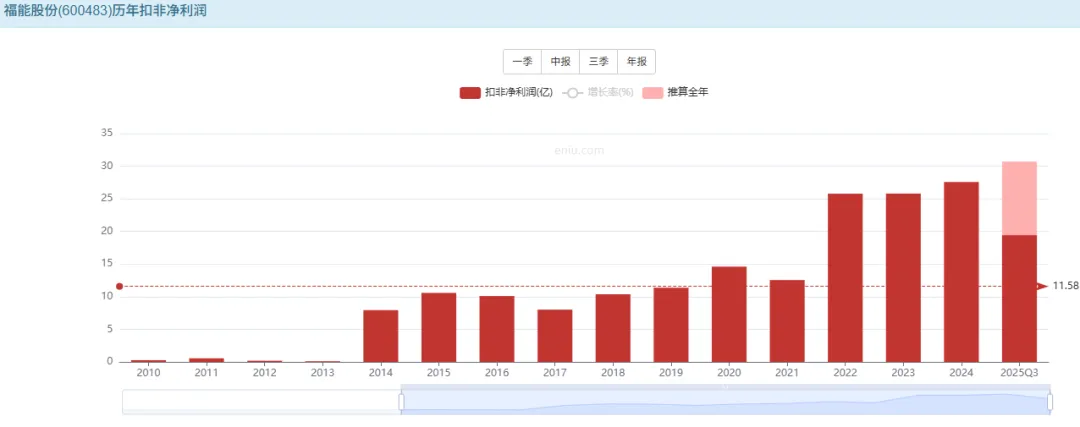Enable the 增长率(%) legend line series
1080x427 pixels.
[598, 92]
